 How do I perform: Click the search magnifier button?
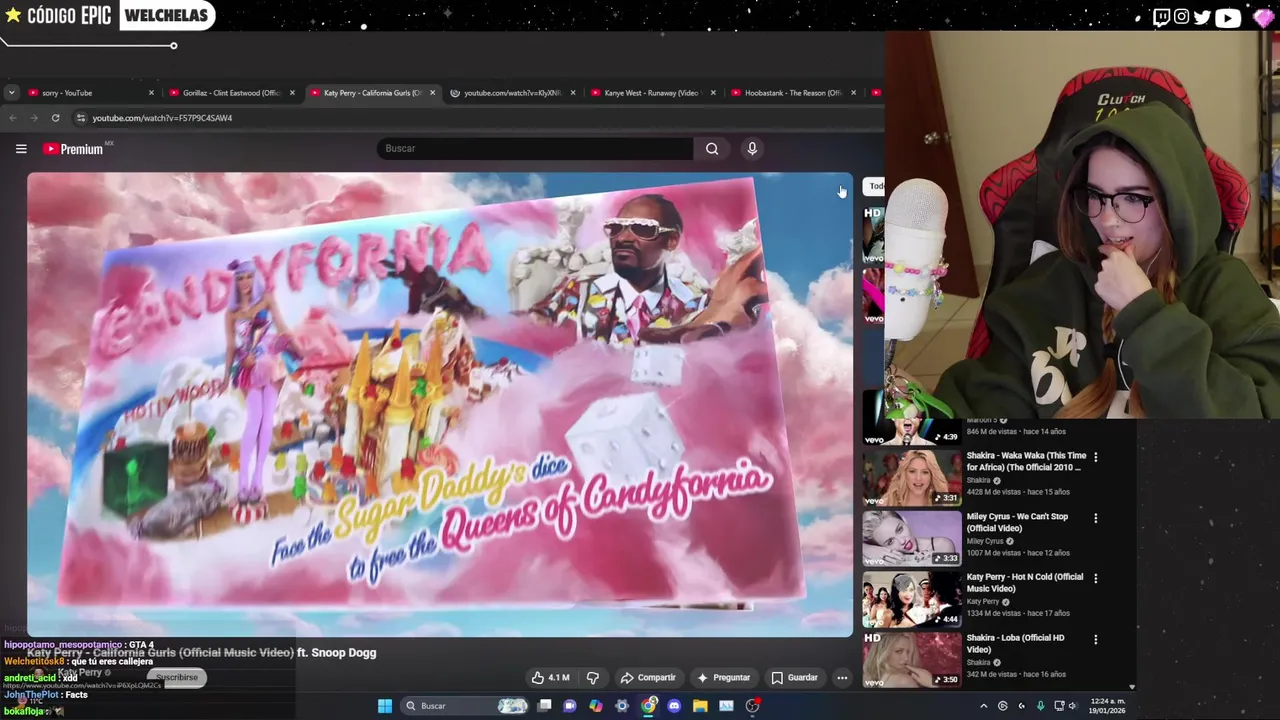pyautogui.click(x=712, y=149)
